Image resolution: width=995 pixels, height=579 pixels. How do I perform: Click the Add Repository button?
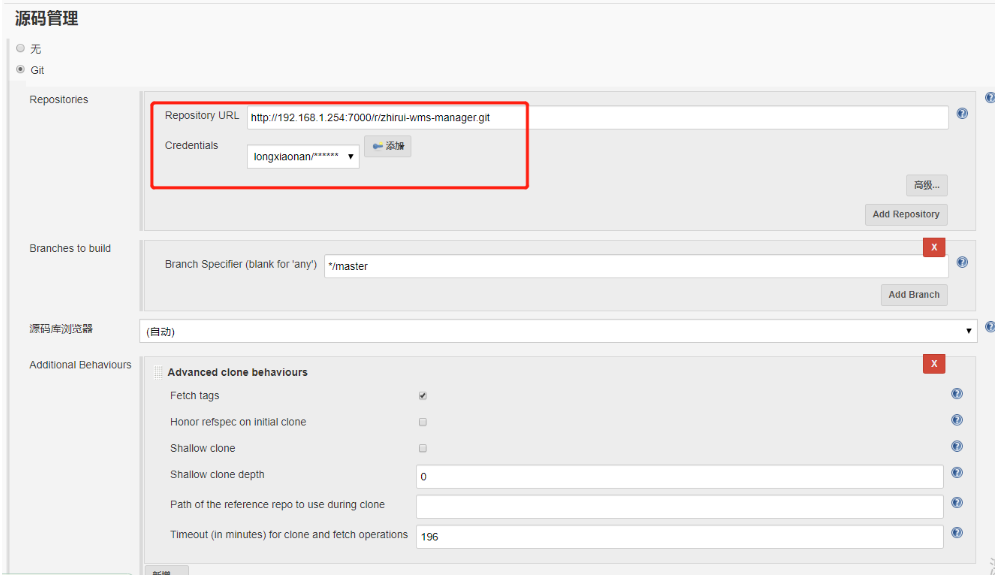pyautogui.click(x=905, y=214)
